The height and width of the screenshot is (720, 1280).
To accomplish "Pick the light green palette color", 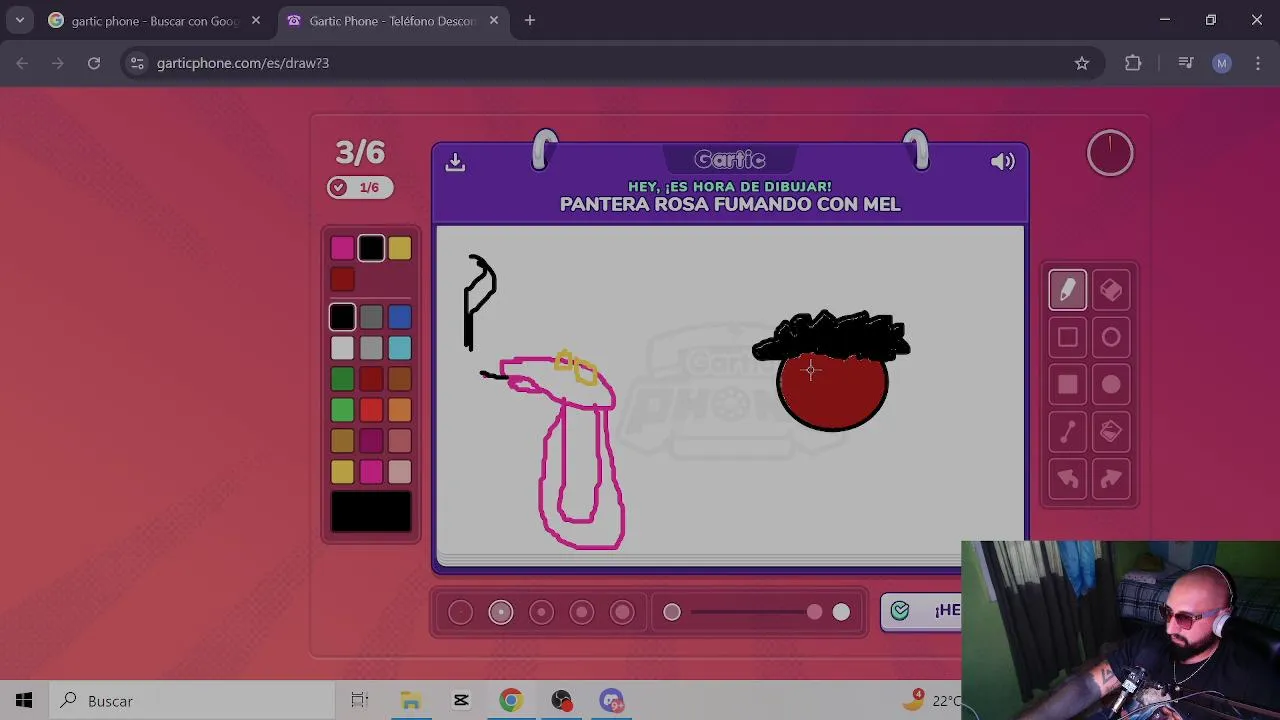I will point(342,410).
